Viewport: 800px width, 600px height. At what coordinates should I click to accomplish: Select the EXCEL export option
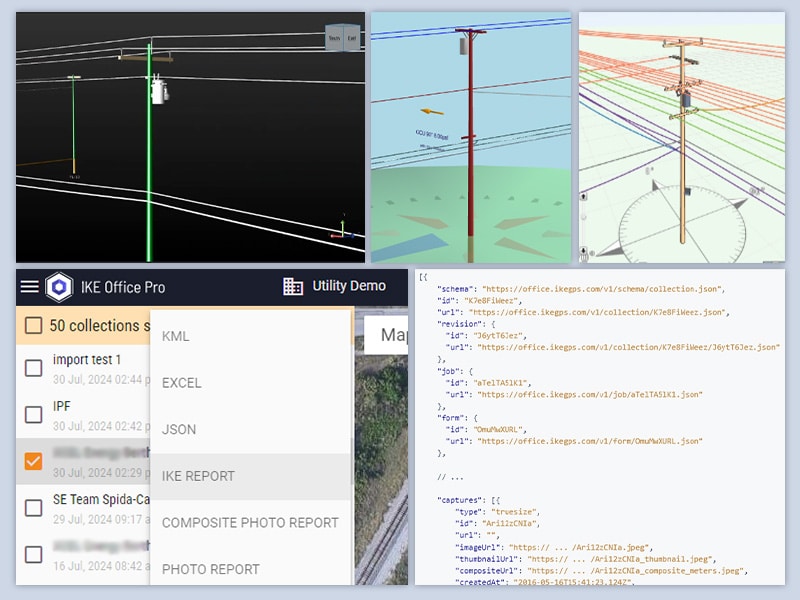(x=182, y=383)
